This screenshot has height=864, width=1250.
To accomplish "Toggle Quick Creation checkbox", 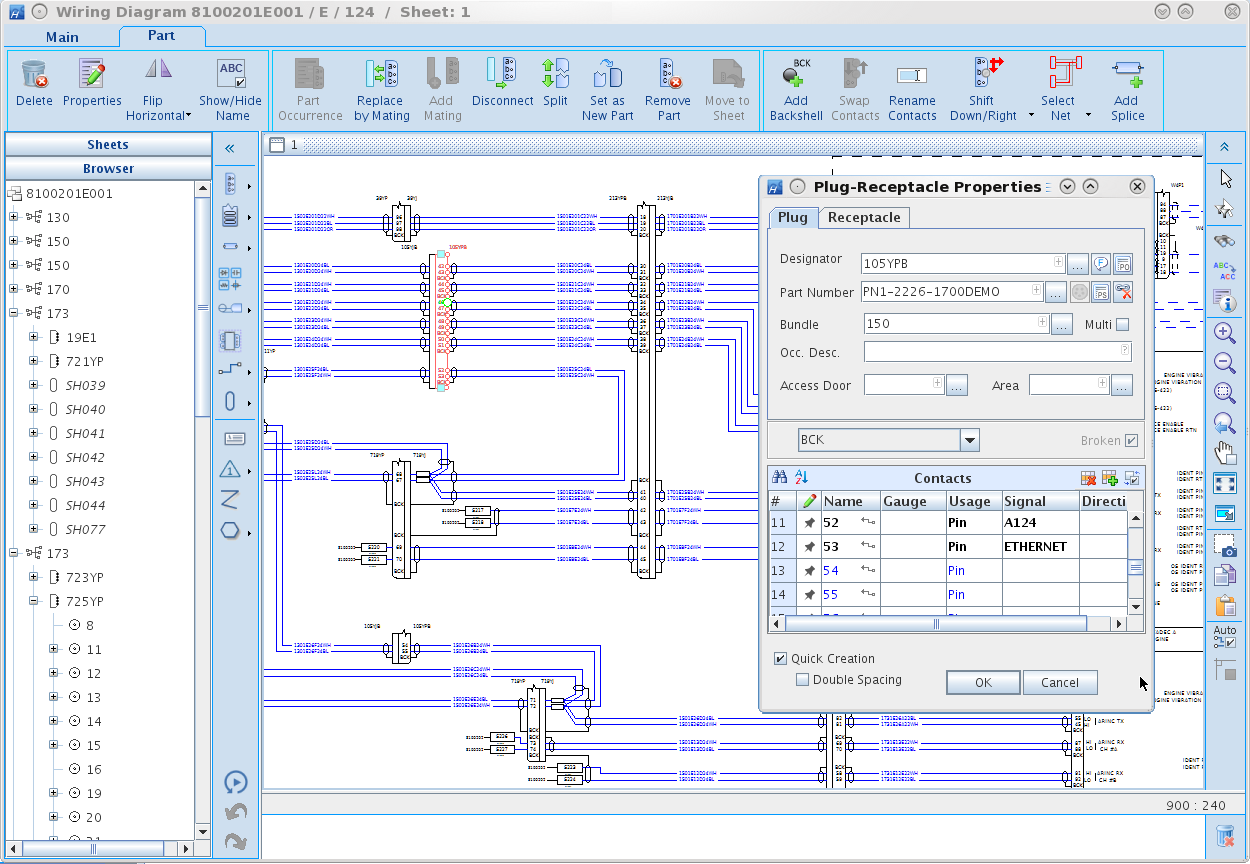I will click(x=780, y=658).
